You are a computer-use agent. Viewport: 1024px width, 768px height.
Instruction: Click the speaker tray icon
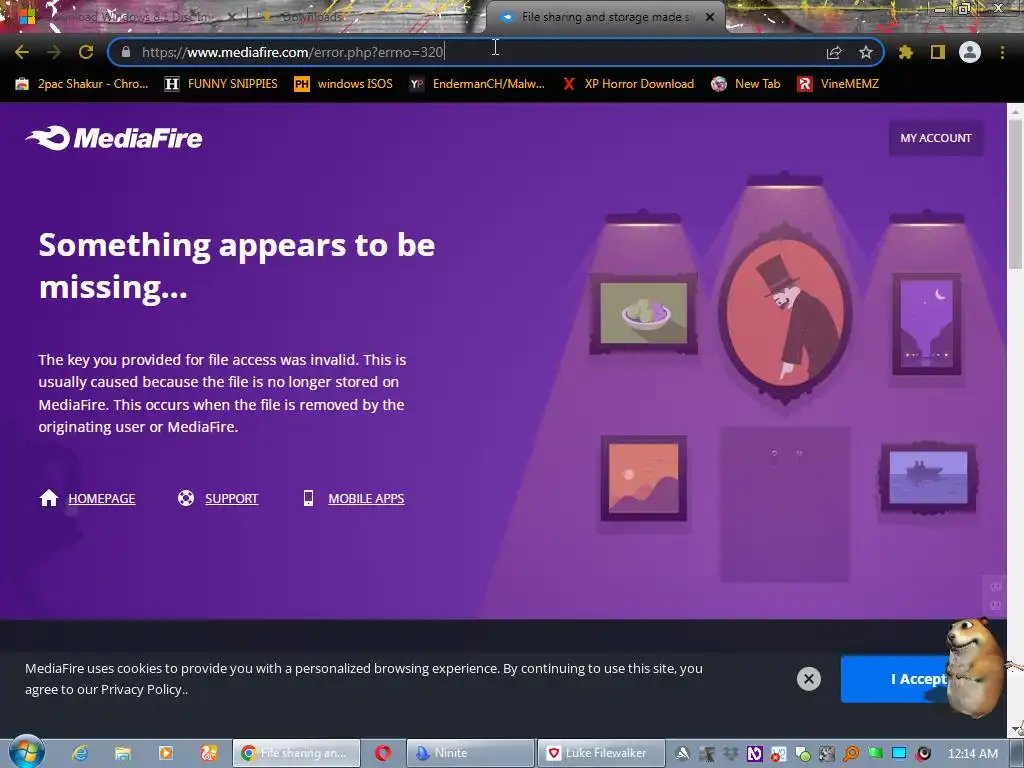pyautogui.click(x=923, y=754)
